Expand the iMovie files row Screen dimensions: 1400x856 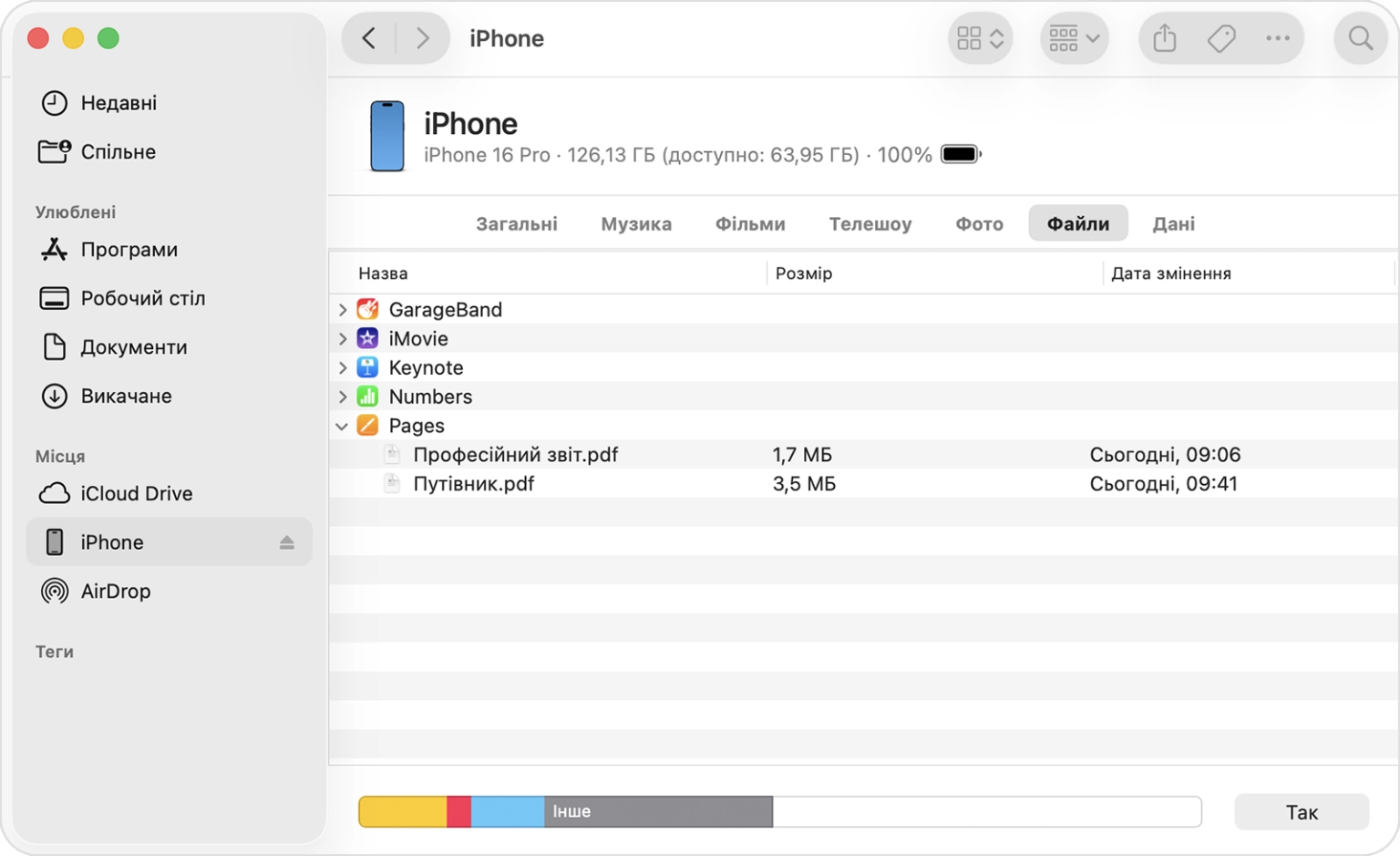tap(343, 339)
